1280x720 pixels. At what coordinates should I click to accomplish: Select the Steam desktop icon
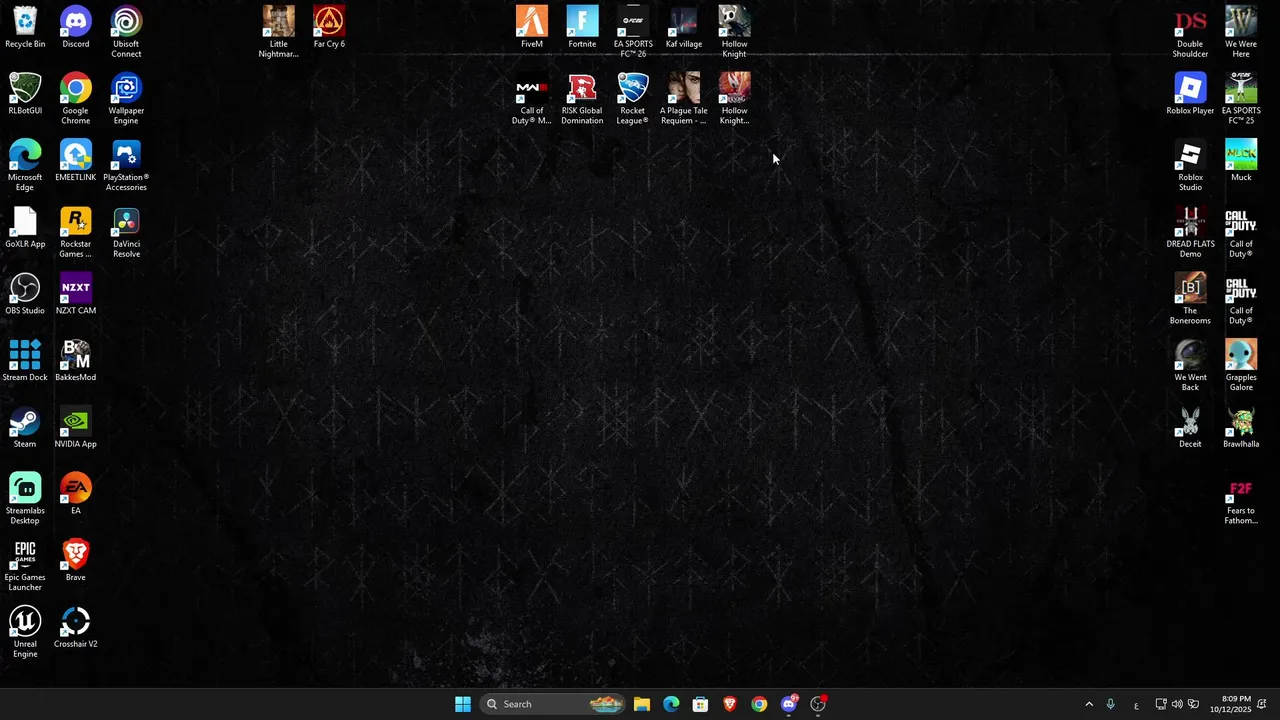[x=25, y=428]
